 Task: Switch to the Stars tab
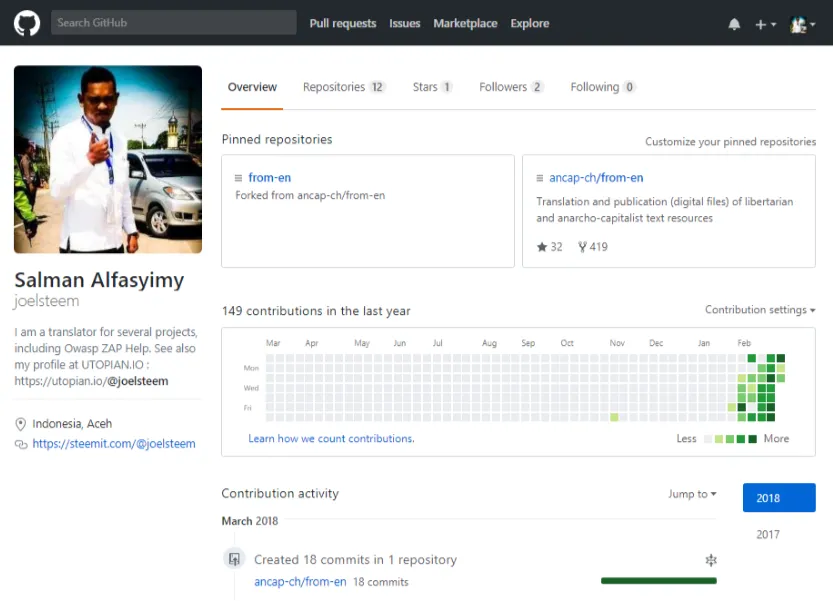pyautogui.click(x=432, y=87)
